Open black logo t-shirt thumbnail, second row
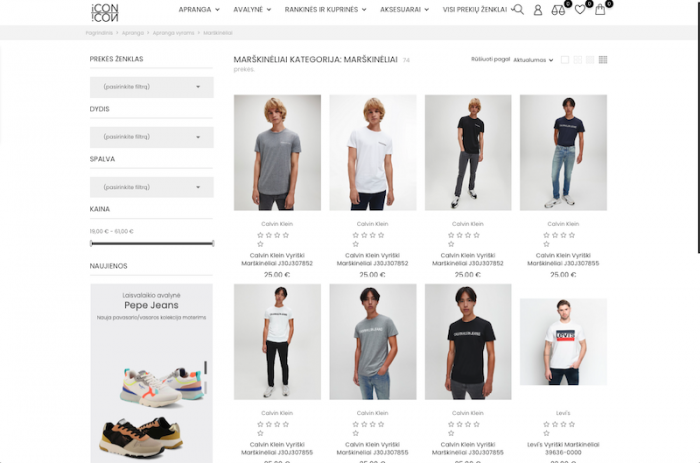 pos(468,342)
